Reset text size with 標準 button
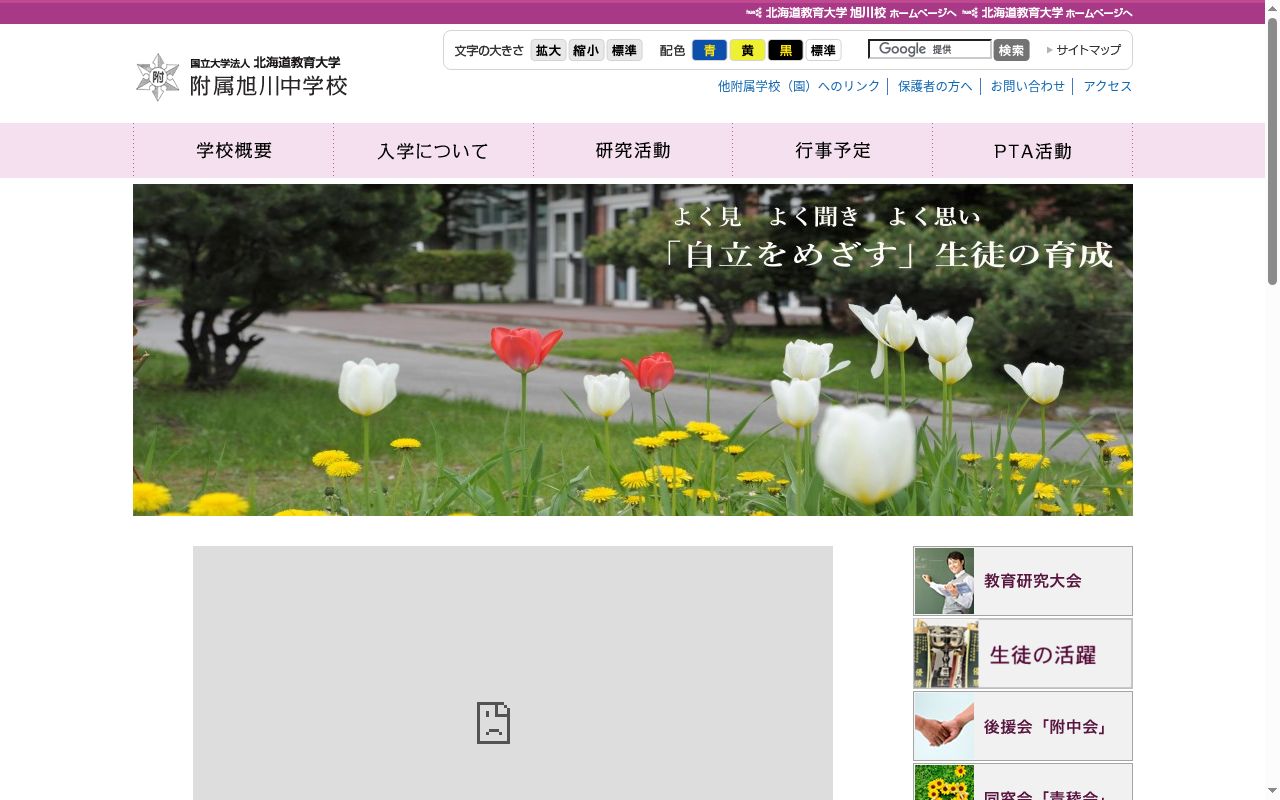The width and height of the screenshot is (1280, 800). 624,50
